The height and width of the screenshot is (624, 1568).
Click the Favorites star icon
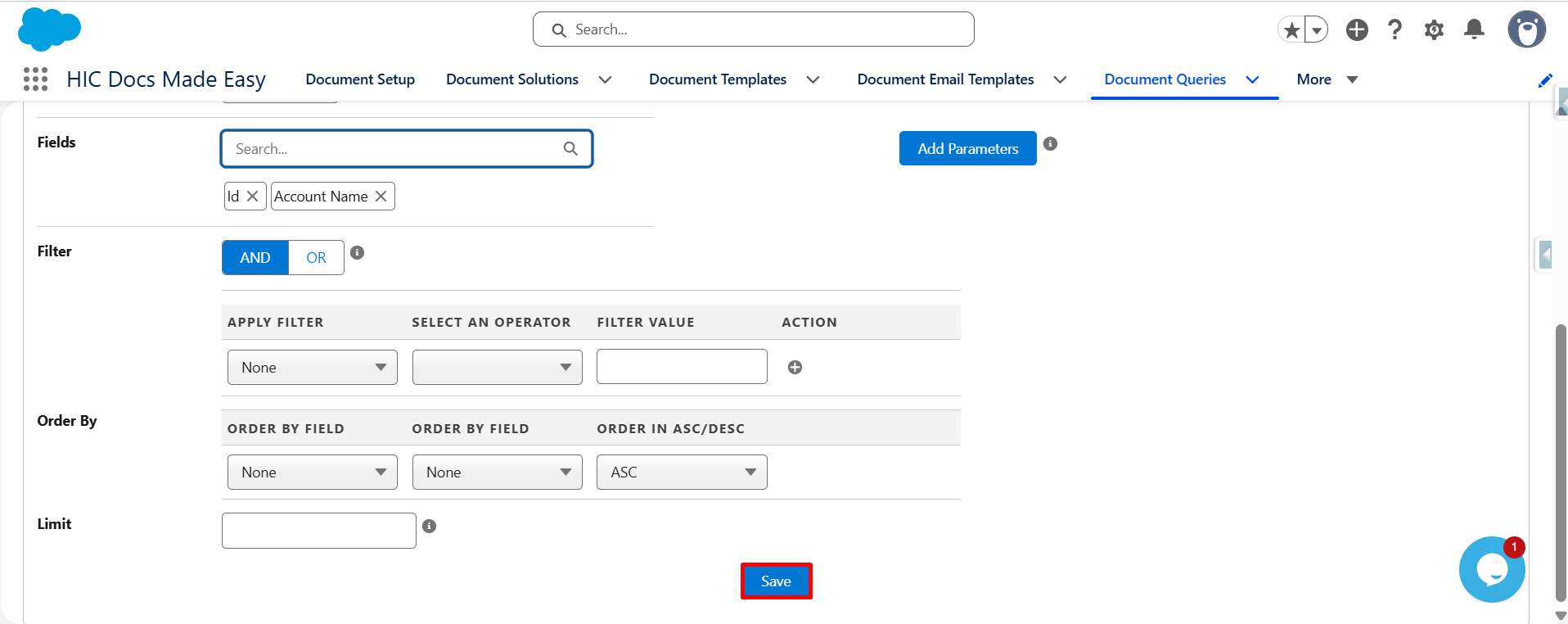click(x=1291, y=30)
